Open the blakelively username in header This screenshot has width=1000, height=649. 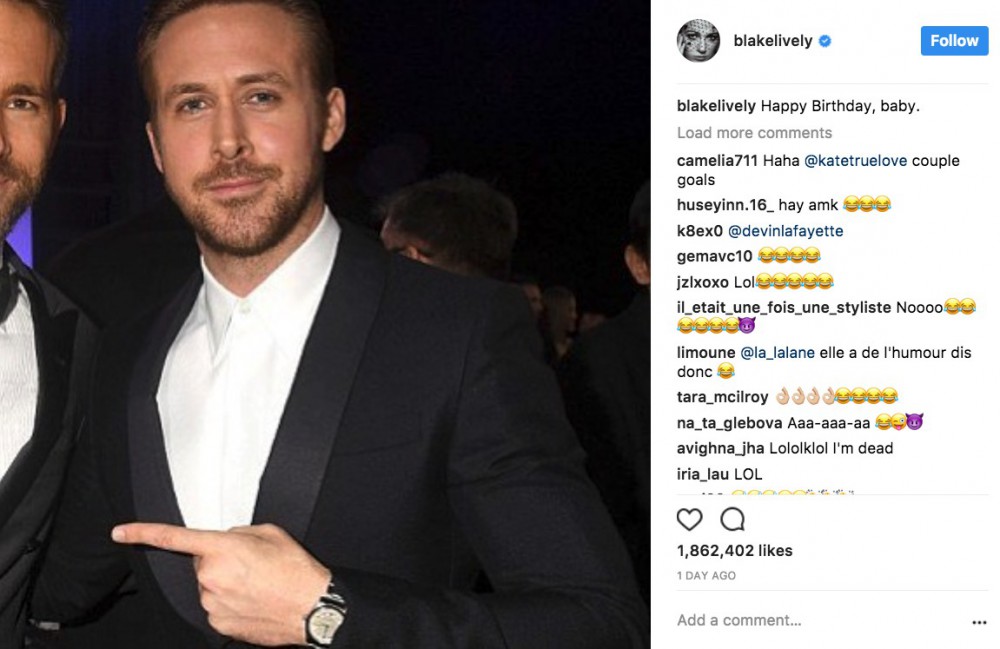coord(773,42)
